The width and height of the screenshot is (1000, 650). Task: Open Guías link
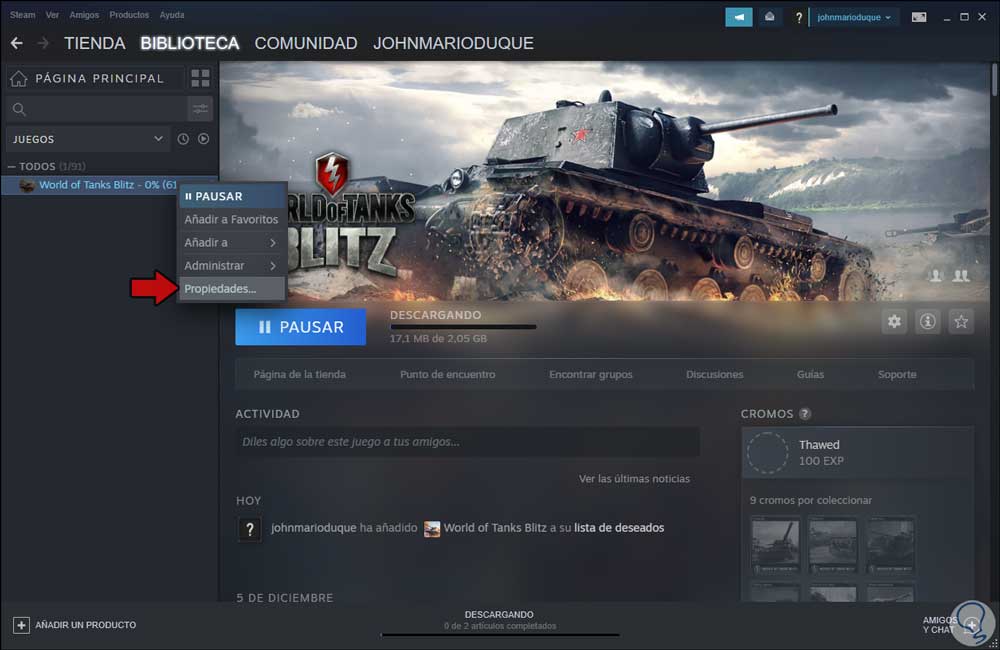pos(810,374)
